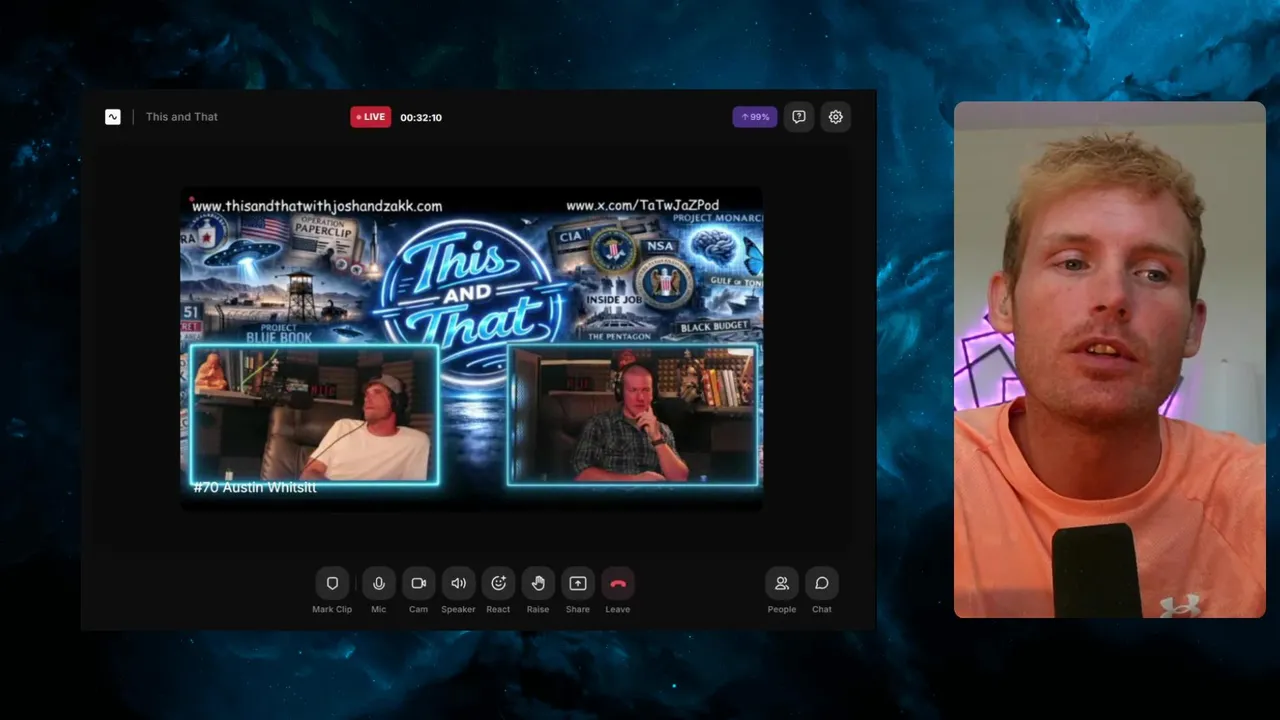The image size is (1280, 720).
Task: Click the "This and That" studio title
Action: (x=182, y=117)
